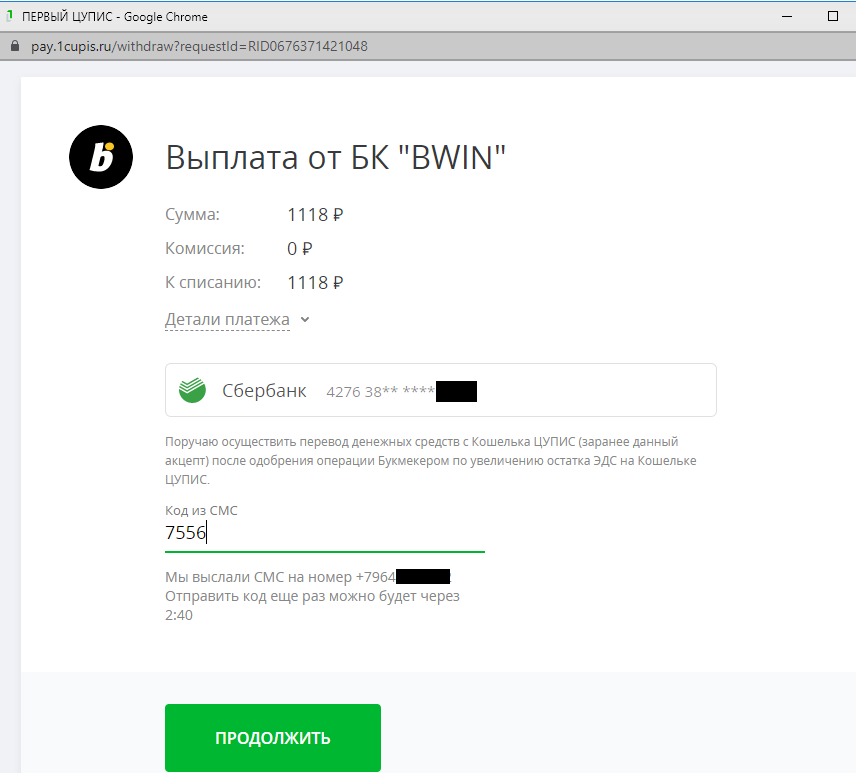Screen dimensions: 856x773
Task: Maximize the Chrome window
Action: 833,16
